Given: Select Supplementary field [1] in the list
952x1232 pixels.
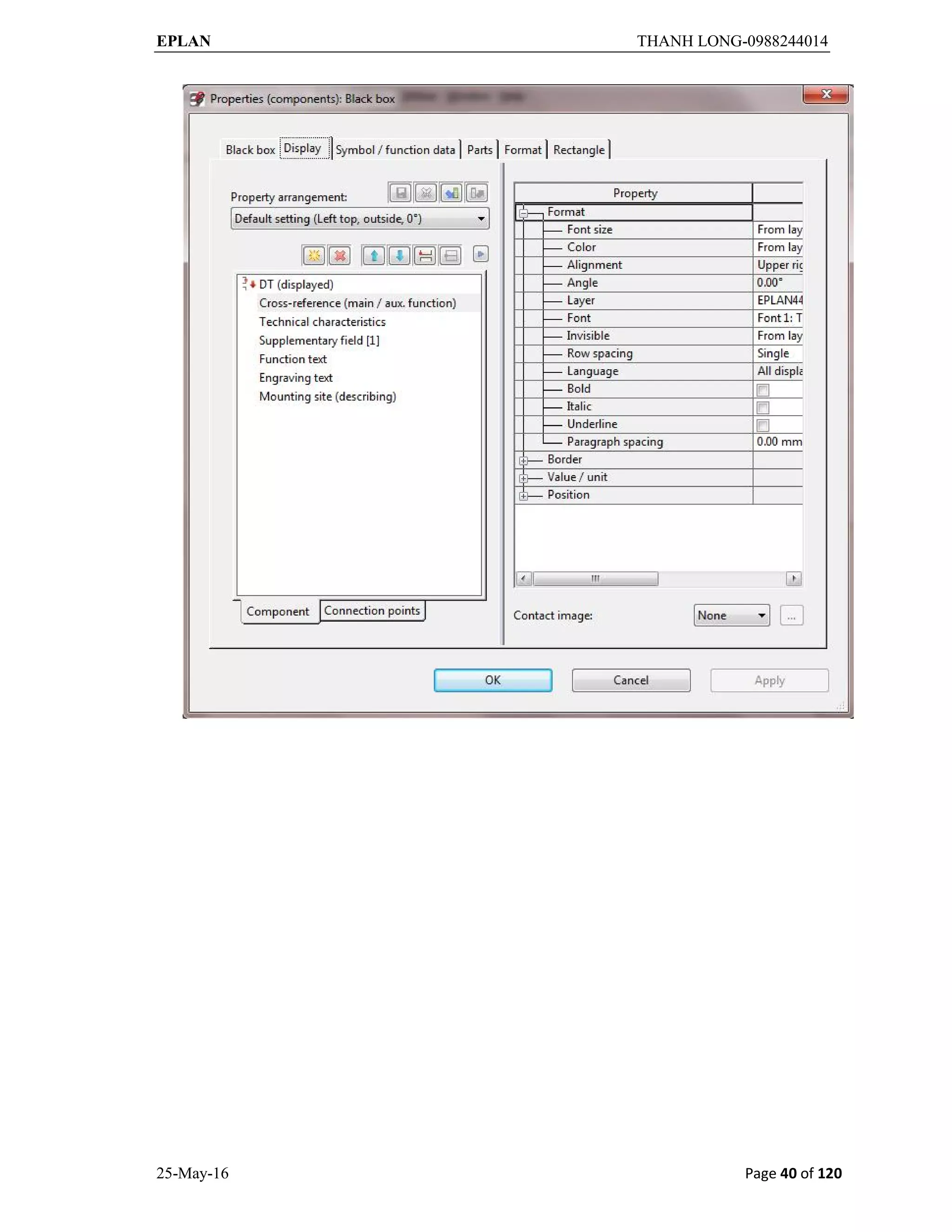Looking at the screenshot, I should pyautogui.click(x=319, y=340).
